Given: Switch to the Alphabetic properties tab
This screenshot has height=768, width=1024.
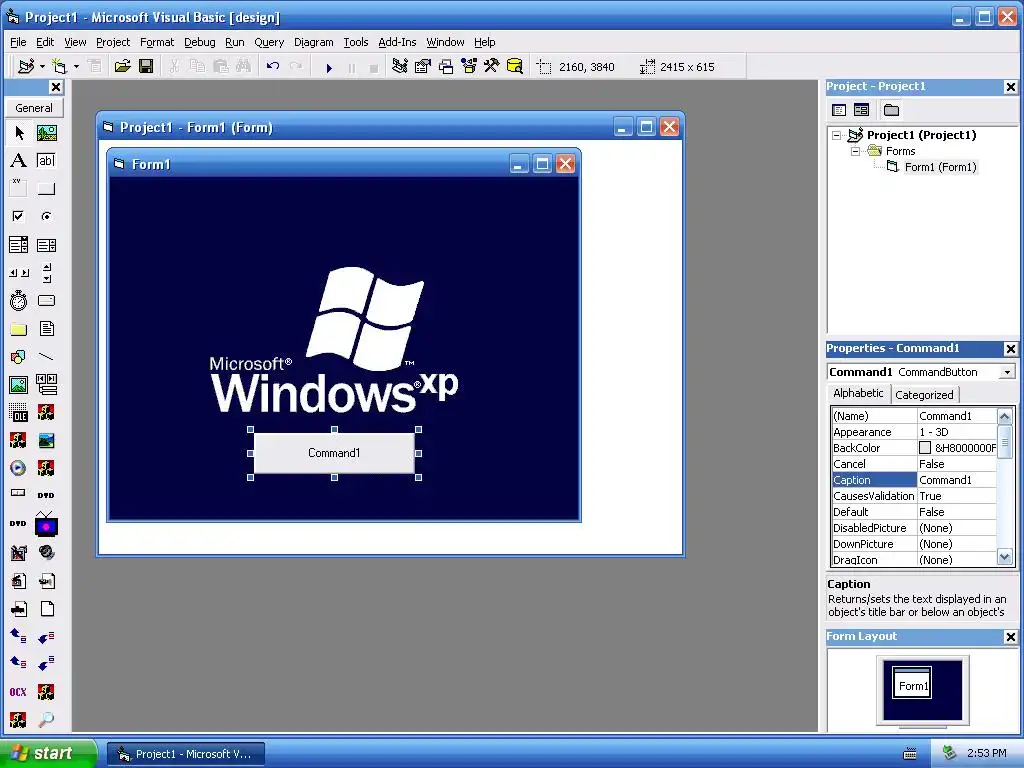Looking at the screenshot, I should [x=858, y=393].
